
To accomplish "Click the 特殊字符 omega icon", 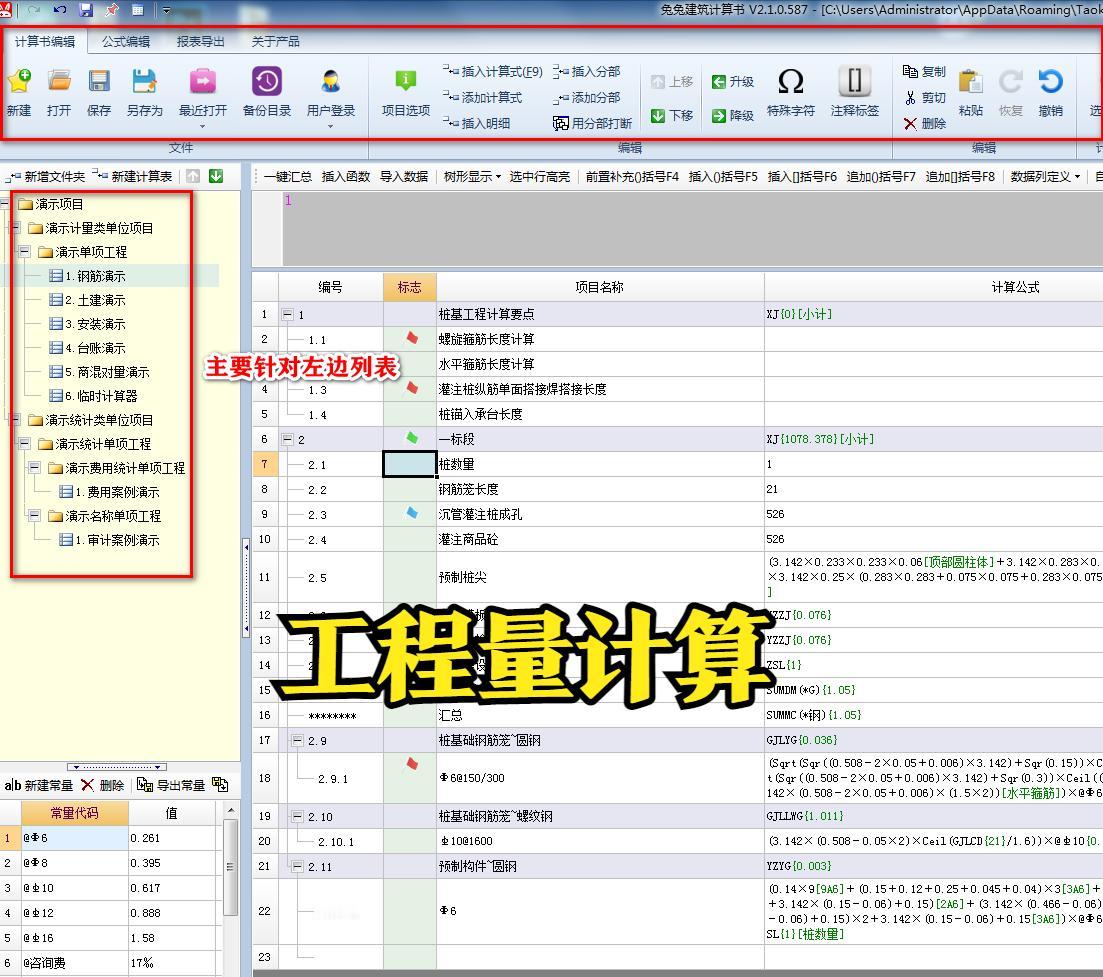I will click(x=790, y=83).
